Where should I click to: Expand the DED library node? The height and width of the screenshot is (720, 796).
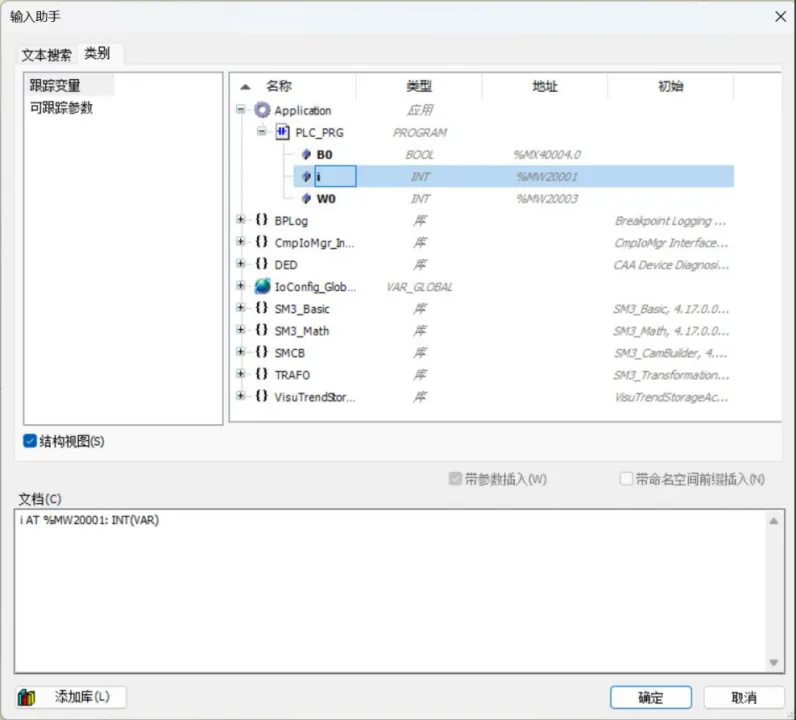(241, 264)
